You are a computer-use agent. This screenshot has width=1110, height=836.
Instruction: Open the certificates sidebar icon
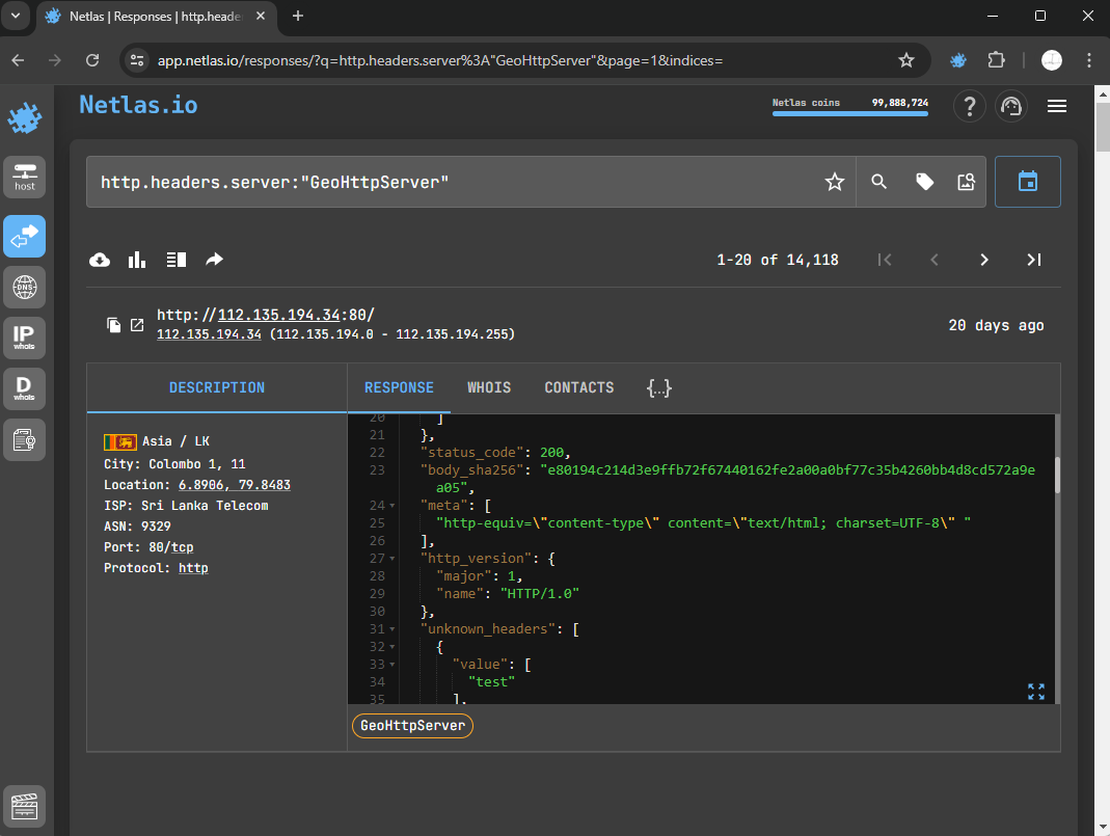coord(24,438)
